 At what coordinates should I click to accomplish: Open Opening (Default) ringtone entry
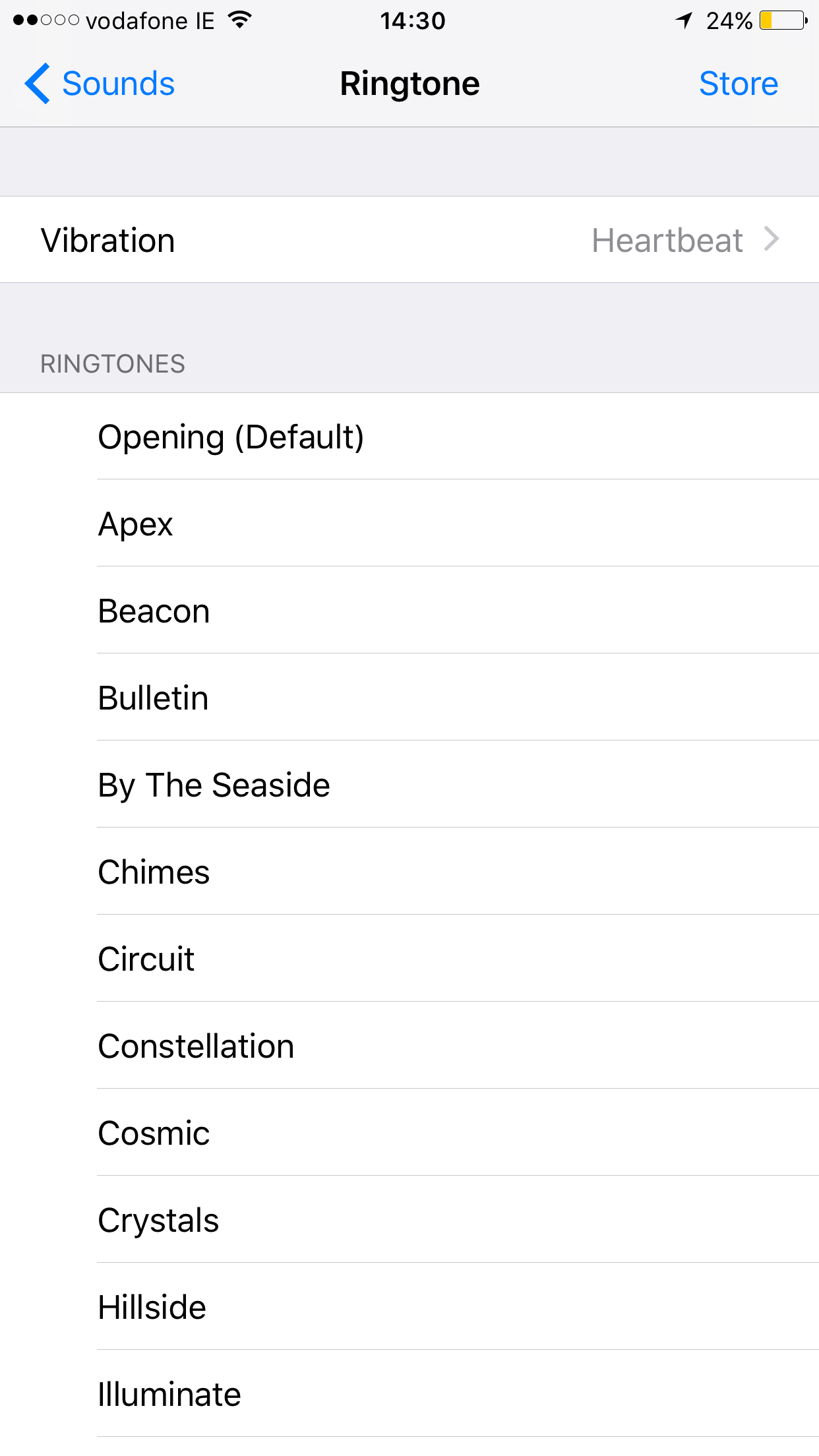pos(231,437)
